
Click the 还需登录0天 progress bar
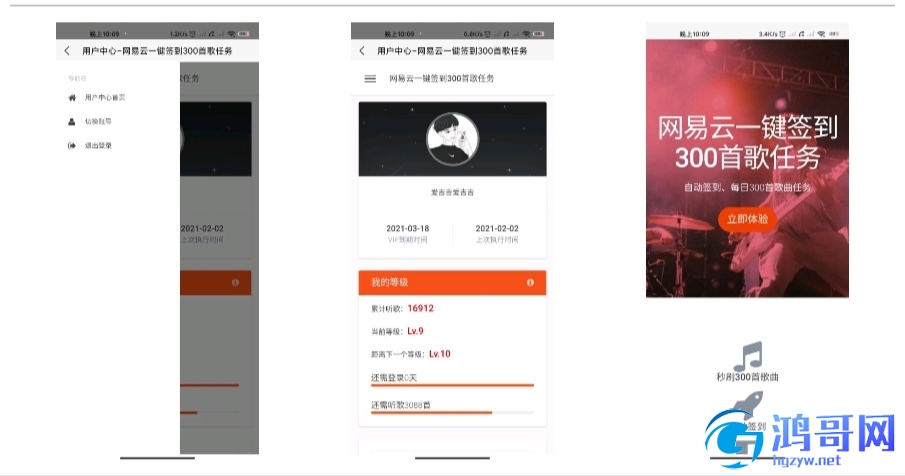point(452,385)
